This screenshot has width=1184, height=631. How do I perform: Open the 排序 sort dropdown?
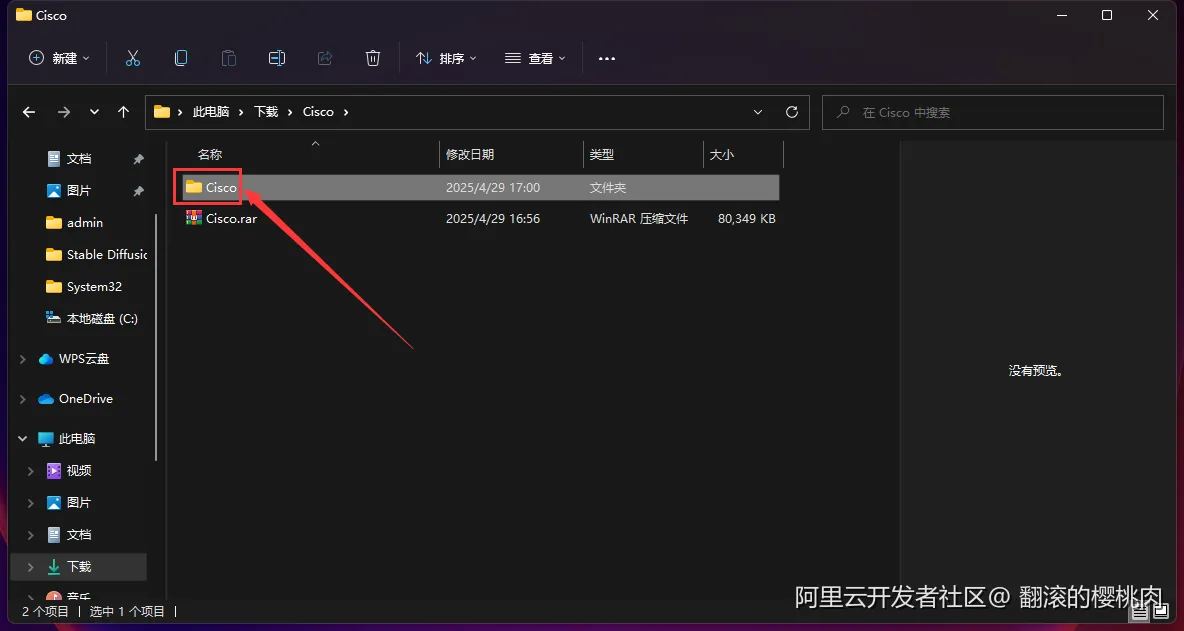pos(446,58)
